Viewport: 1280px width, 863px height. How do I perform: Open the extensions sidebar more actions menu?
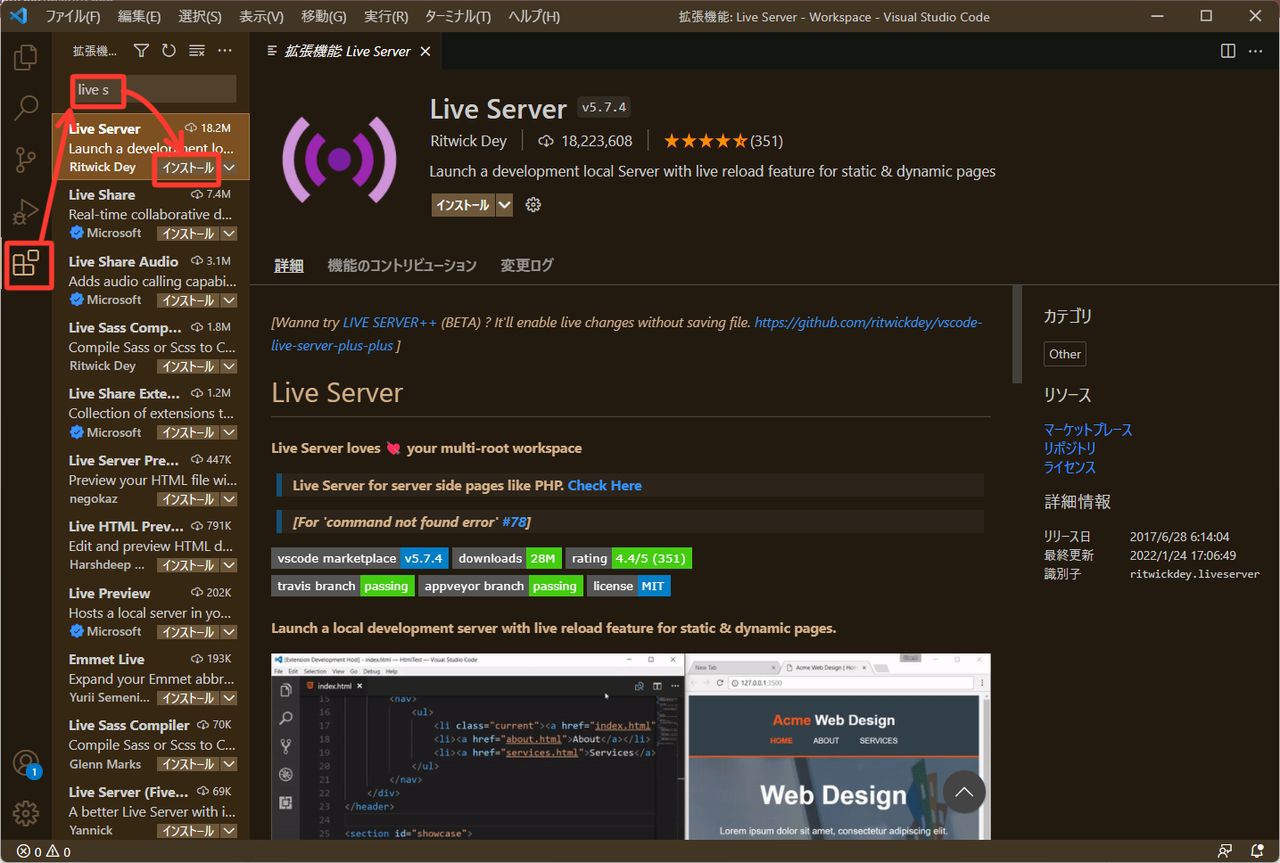coord(225,50)
